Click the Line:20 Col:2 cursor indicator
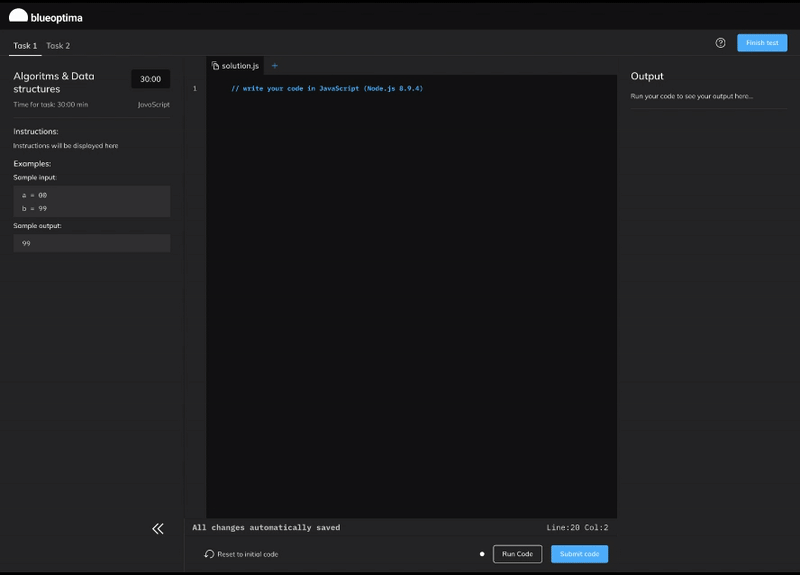Image resolution: width=800 pixels, height=575 pixels. pos(577,528)
